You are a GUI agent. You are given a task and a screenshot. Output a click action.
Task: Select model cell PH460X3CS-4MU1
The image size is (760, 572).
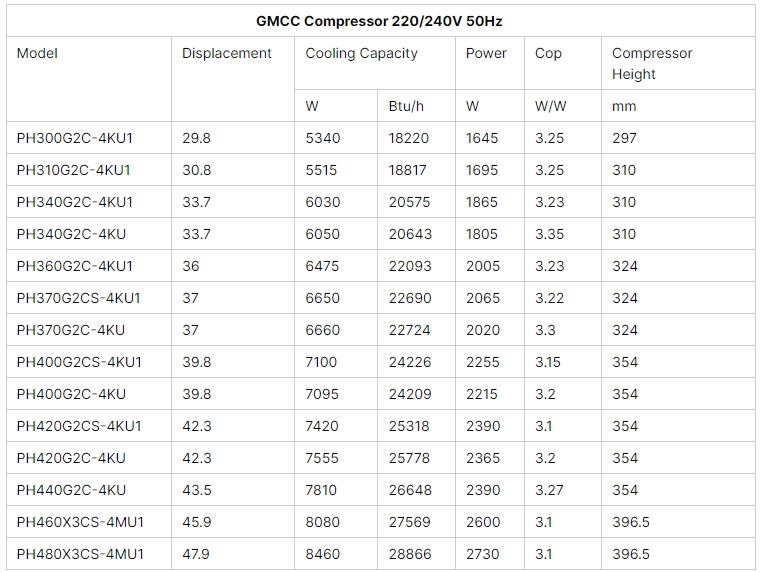80,522
